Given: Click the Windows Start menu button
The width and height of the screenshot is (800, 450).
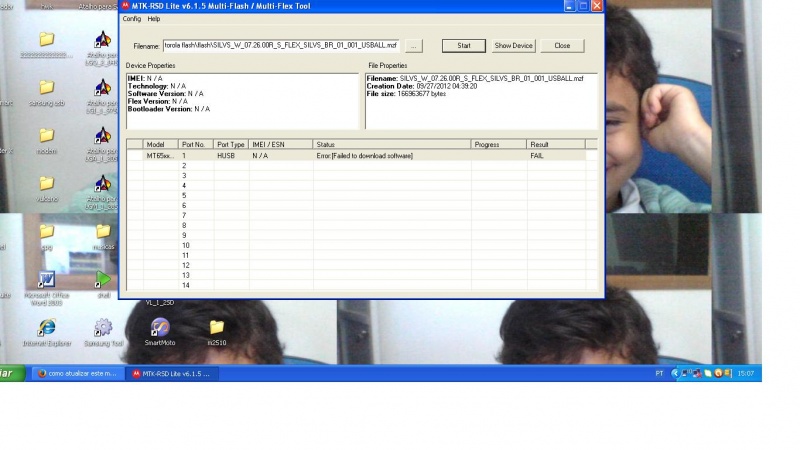Looking at the screenshot, I should (12, 373).
